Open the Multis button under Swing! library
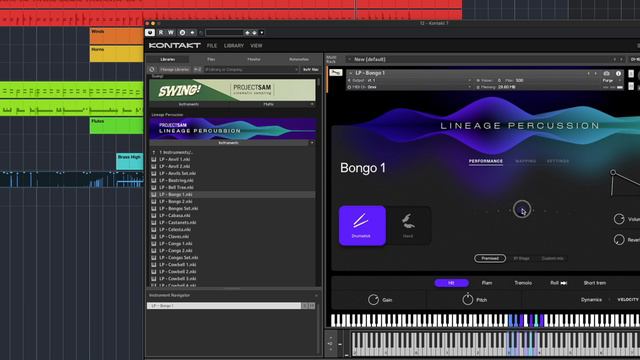The image size is (640, 360). (x=268, y=104)
